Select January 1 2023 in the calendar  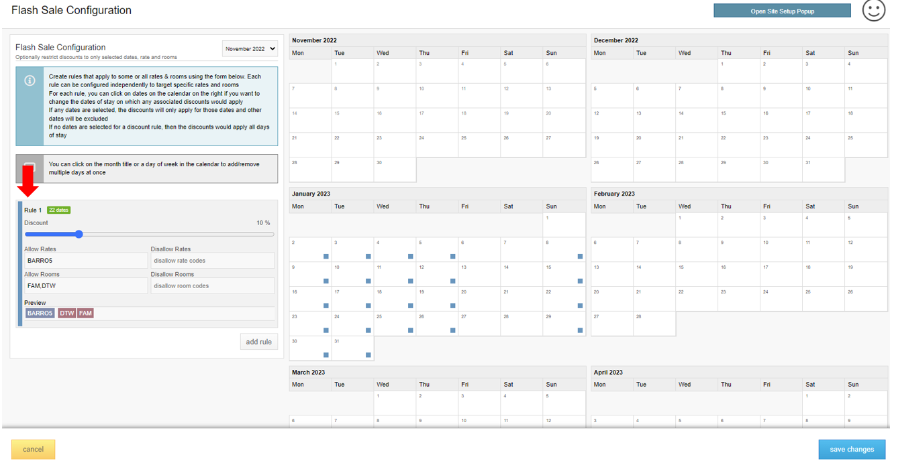pos(564,225)
